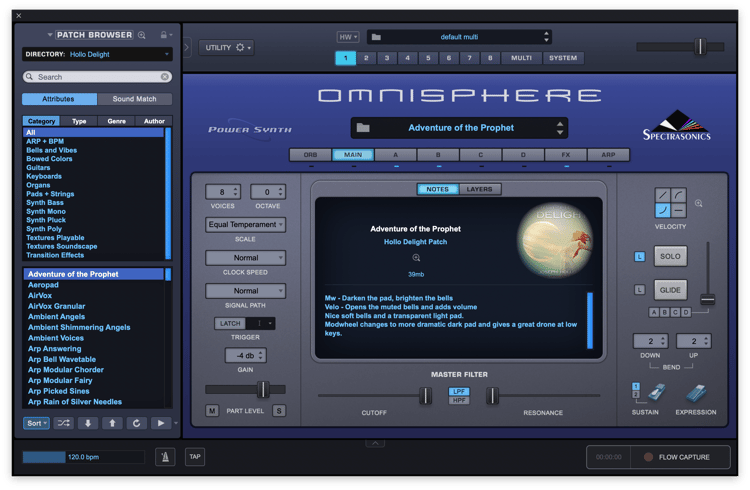Select the Synth Bass category
750x490 pixels.
45,202
